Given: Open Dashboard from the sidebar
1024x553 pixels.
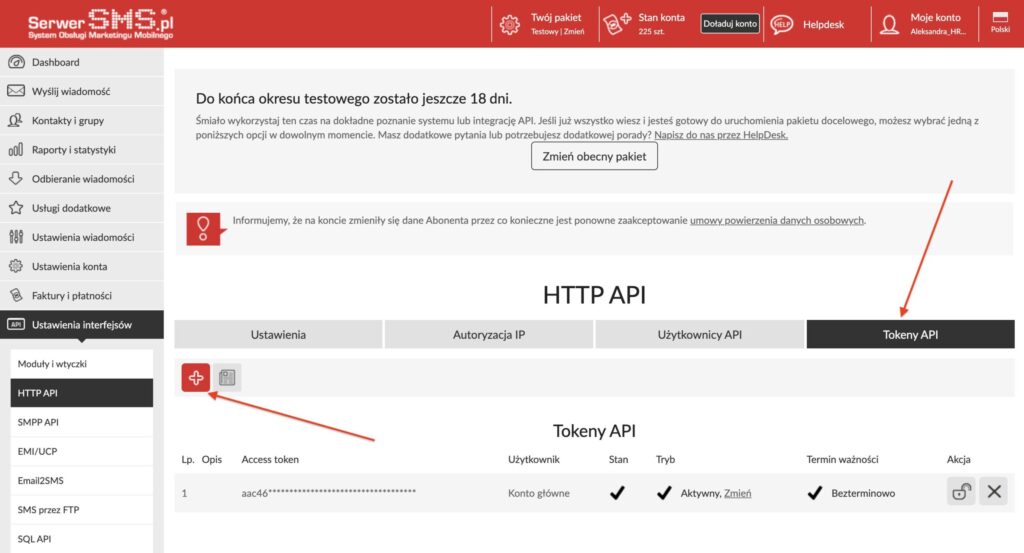Looking at the screenshot, I should (55, 62).
